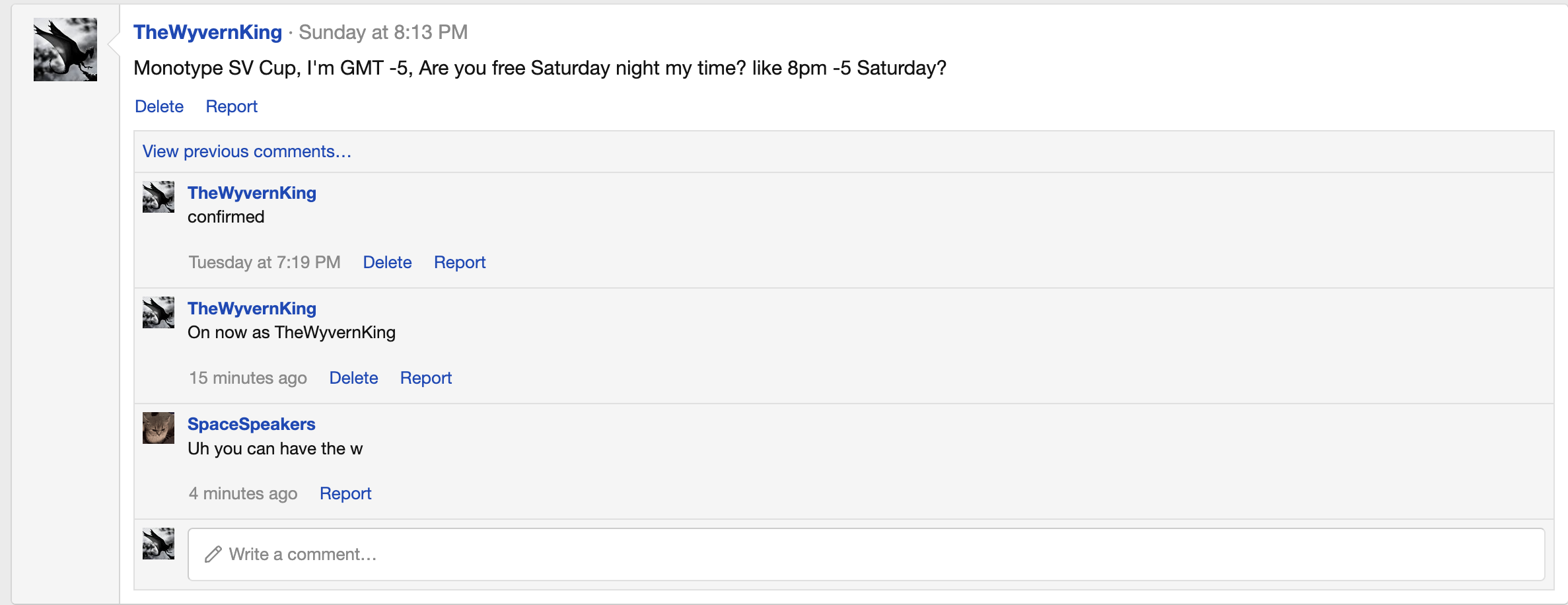Report the original Monotype SV Cup post
Viewport: 1568px width, 605px height.
[231, 106]
